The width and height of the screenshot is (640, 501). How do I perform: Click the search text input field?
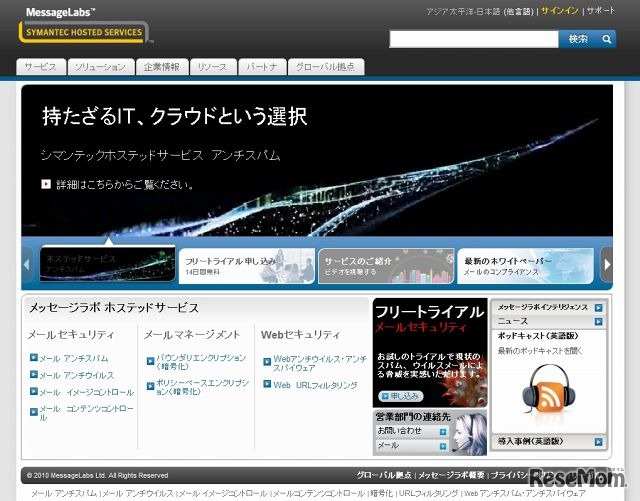click(474, 39)
